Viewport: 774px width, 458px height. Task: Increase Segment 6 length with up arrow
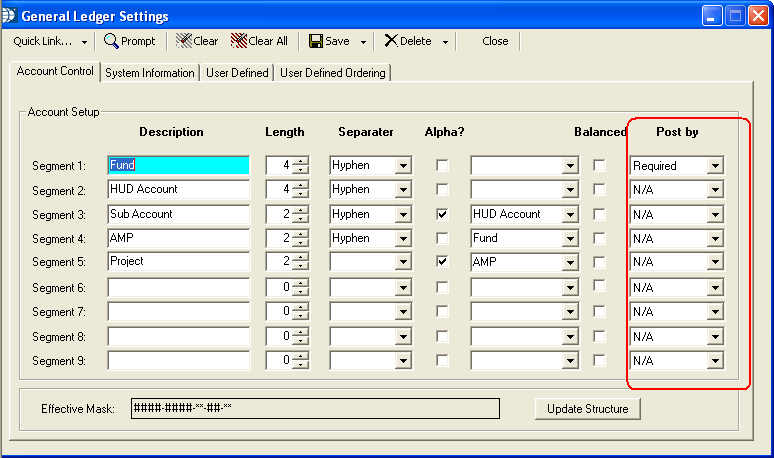point(300,283)
